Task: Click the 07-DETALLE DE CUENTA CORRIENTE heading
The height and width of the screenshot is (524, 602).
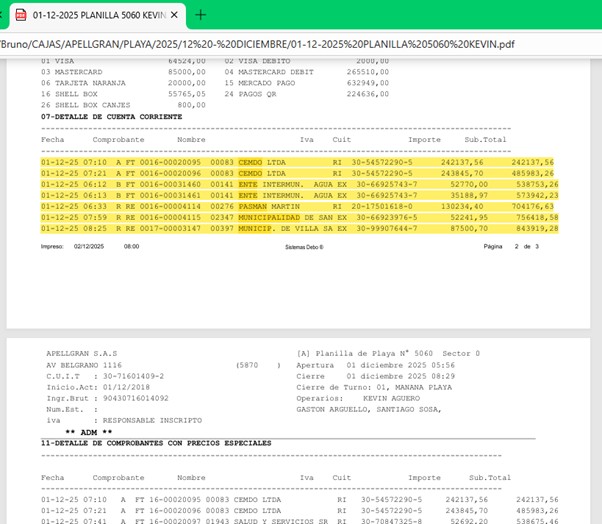Action: tap(111, 117)
